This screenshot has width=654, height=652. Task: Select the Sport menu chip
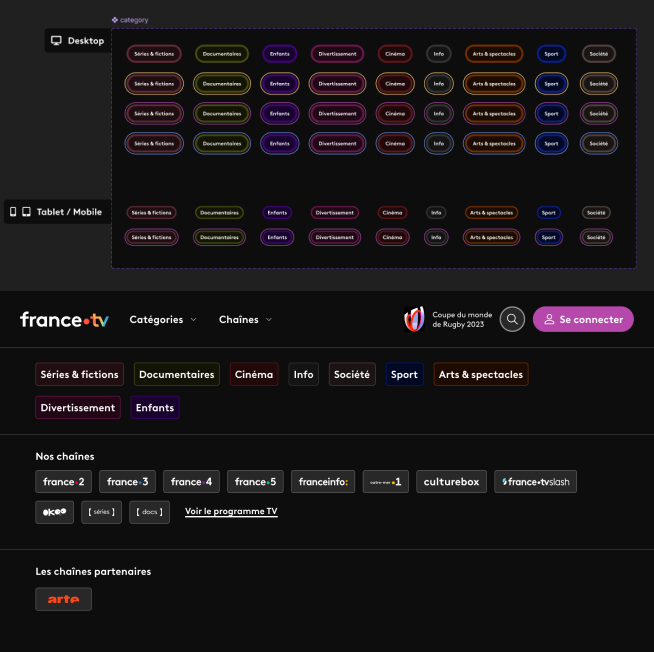click(404, 374)
